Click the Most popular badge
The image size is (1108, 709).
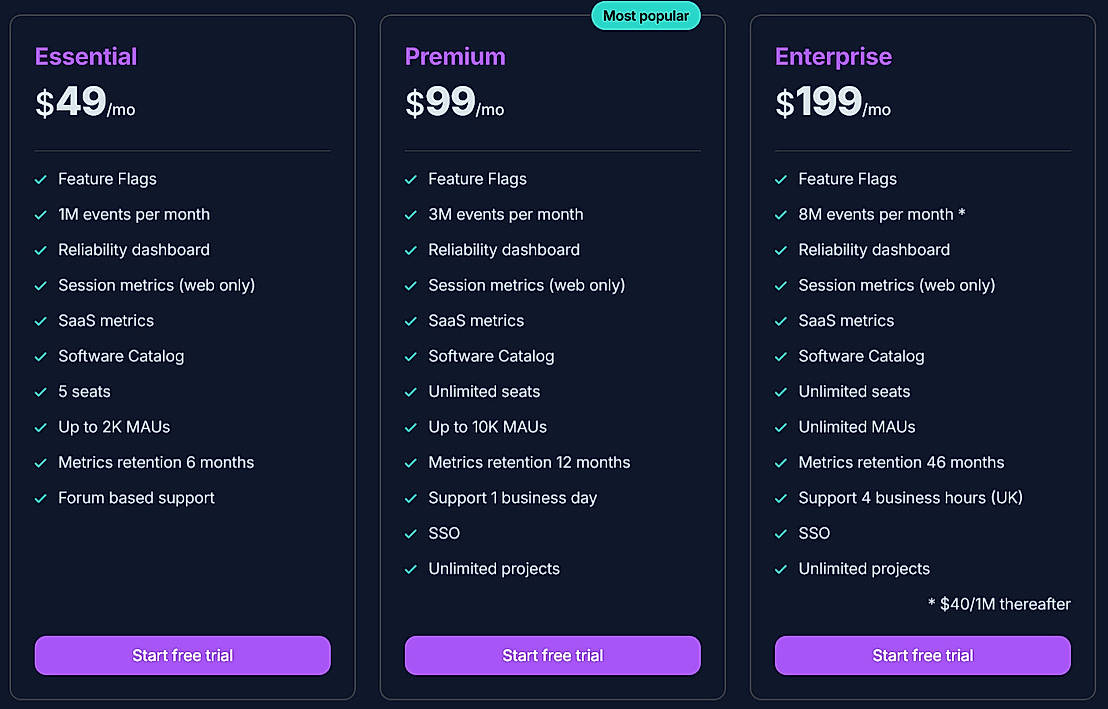(646, 16)
